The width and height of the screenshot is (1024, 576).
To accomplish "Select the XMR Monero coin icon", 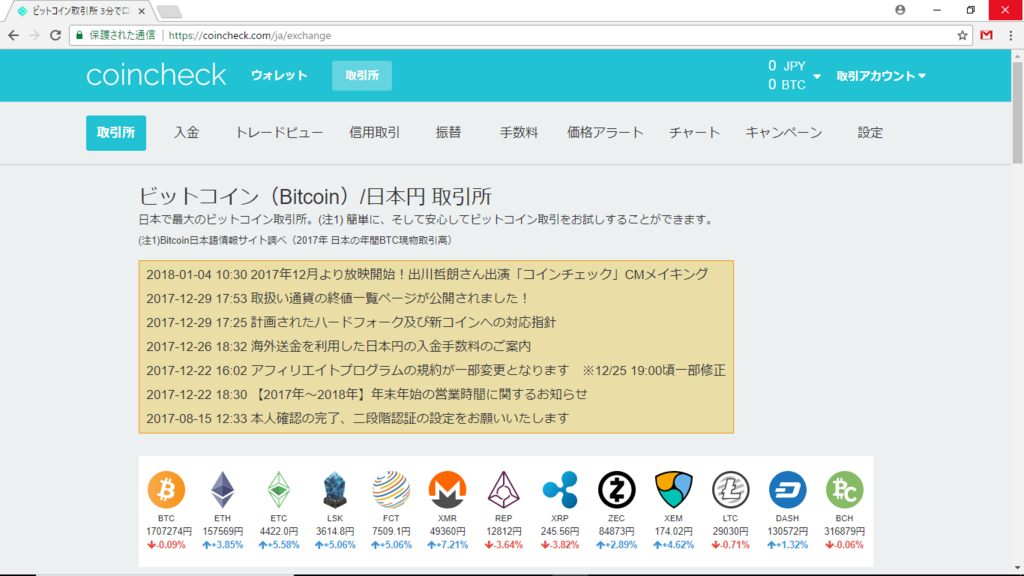I will 447,489.
